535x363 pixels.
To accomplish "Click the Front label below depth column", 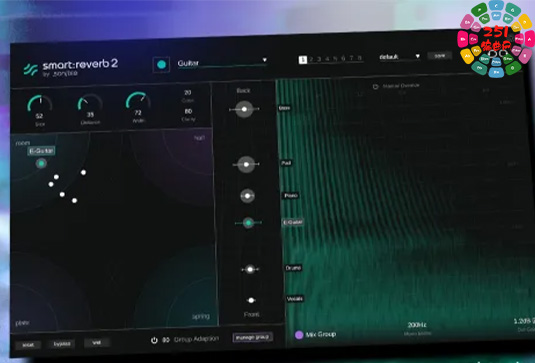I will (251, 314).
